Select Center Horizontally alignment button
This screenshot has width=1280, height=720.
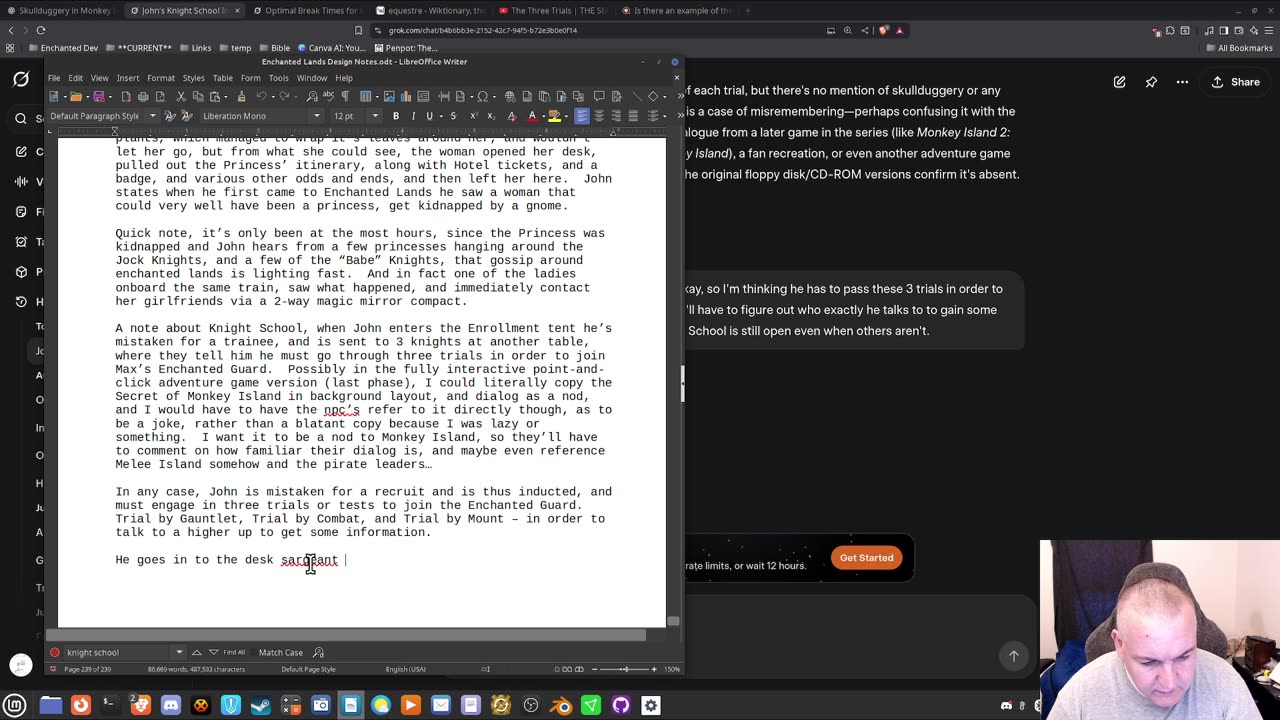[x=599, y=116]
